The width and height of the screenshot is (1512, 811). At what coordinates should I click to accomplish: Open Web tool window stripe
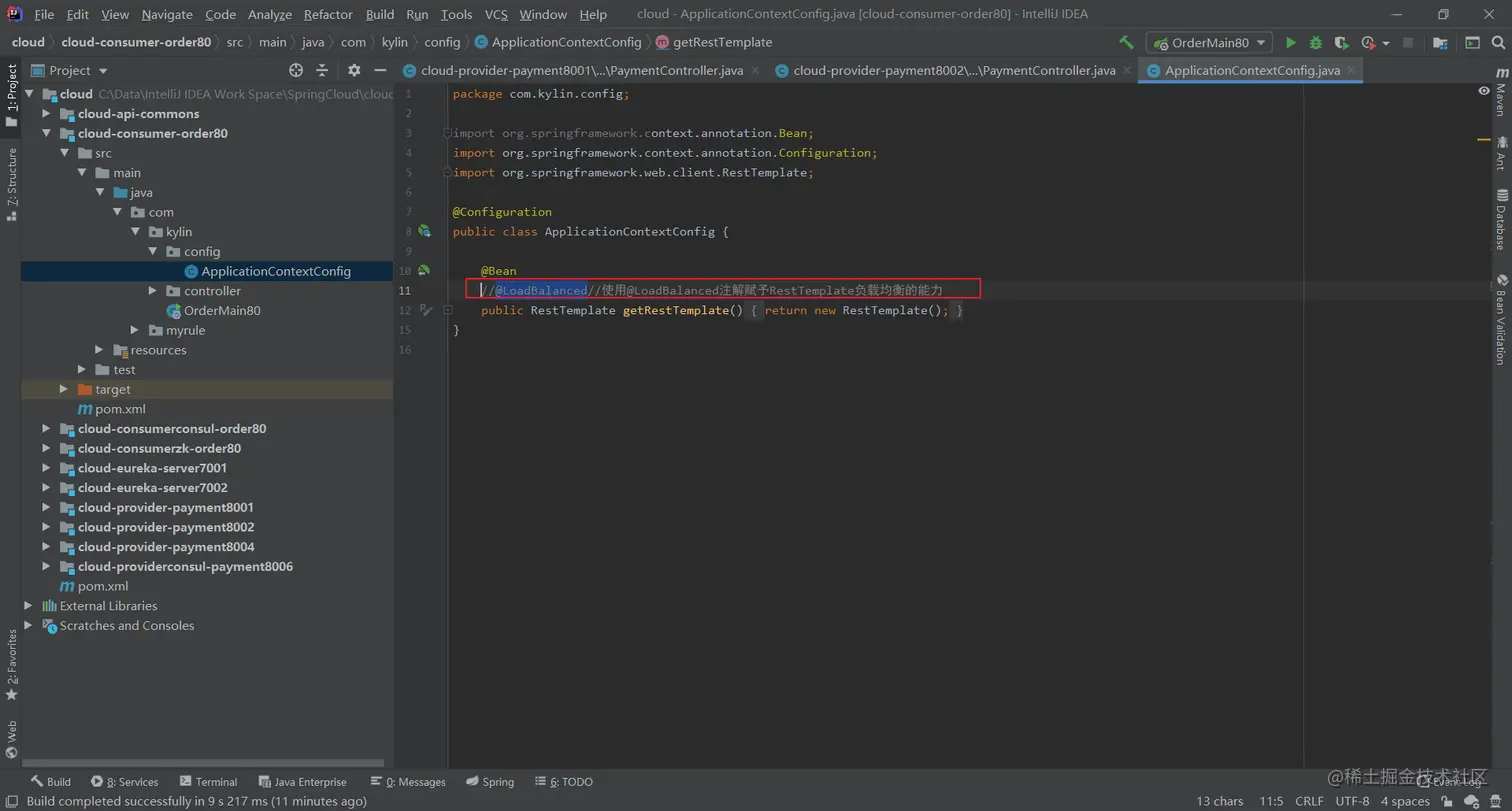[11, 742]
